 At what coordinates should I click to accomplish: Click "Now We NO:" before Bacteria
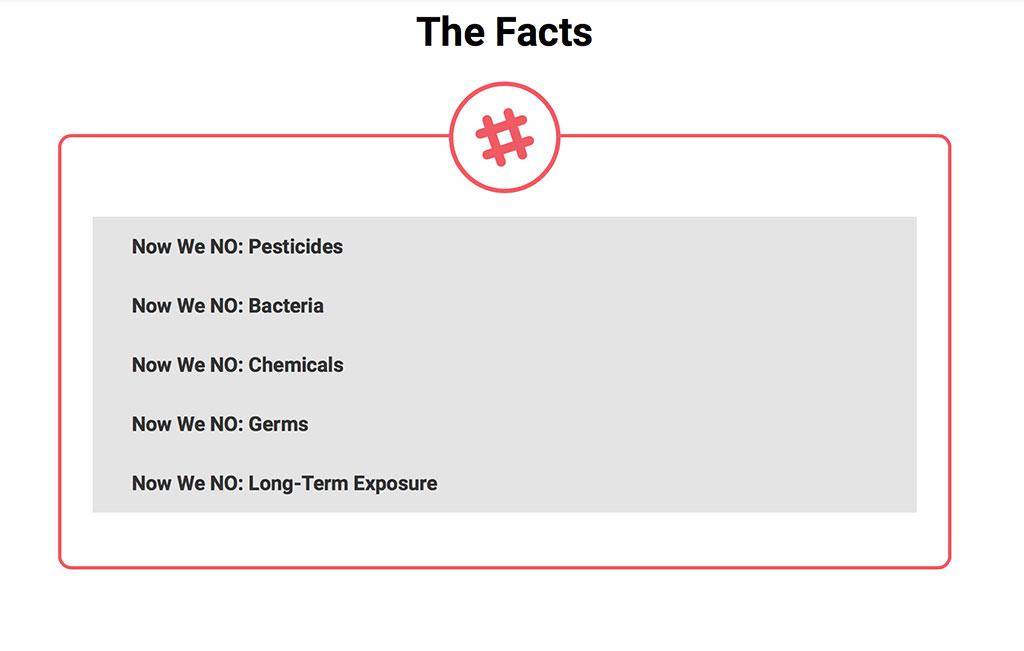pyautogui.click(x=187, y=306)
